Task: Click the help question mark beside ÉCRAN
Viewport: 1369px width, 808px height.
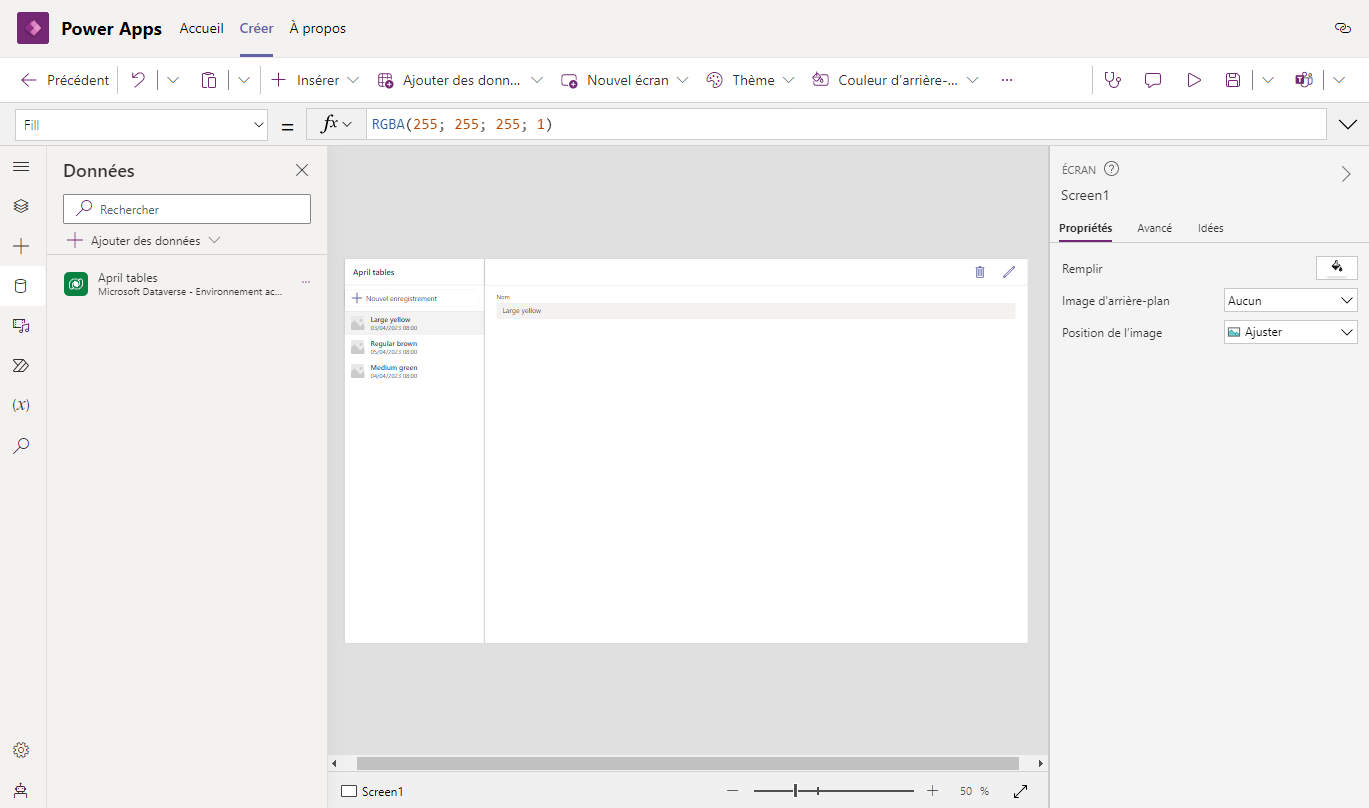Action: point(1111,169)
